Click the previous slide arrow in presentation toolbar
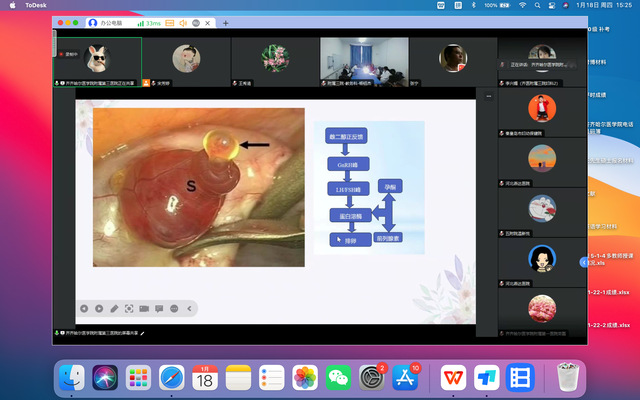 pos(84,308)
